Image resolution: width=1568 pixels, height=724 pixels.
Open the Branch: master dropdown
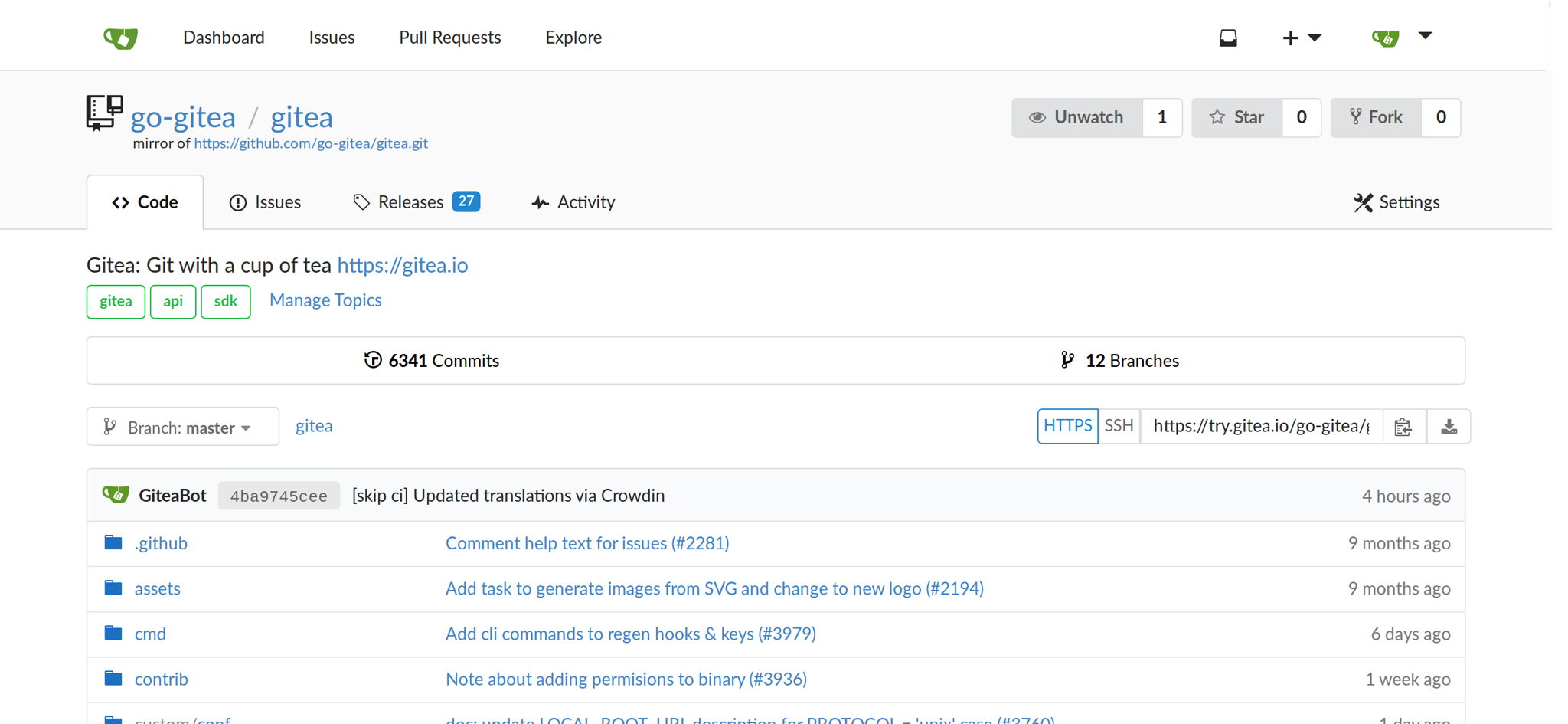(182, 427)
